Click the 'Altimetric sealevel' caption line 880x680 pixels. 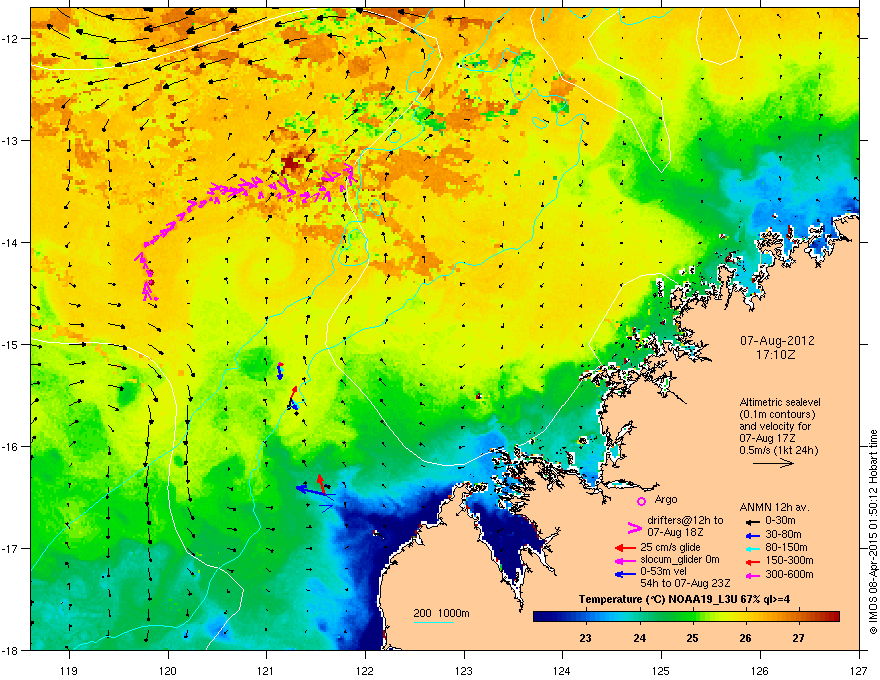(780, 402)
